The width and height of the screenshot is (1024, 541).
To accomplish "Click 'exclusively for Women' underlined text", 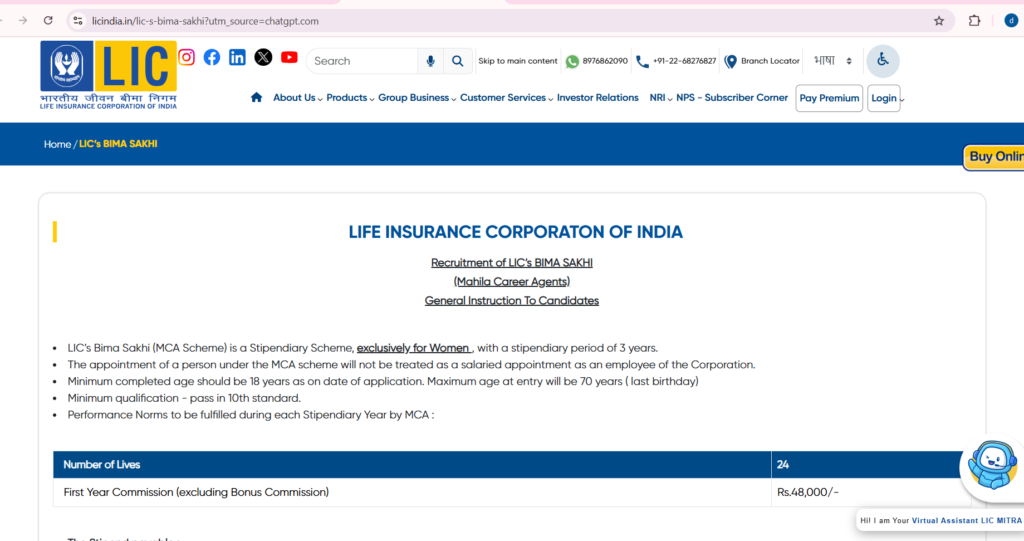I will 413,348.
